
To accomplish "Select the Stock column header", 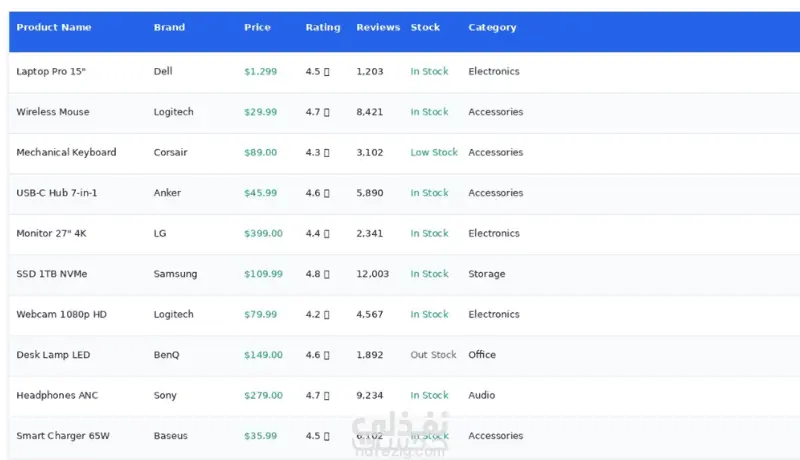I will point(425,28).
